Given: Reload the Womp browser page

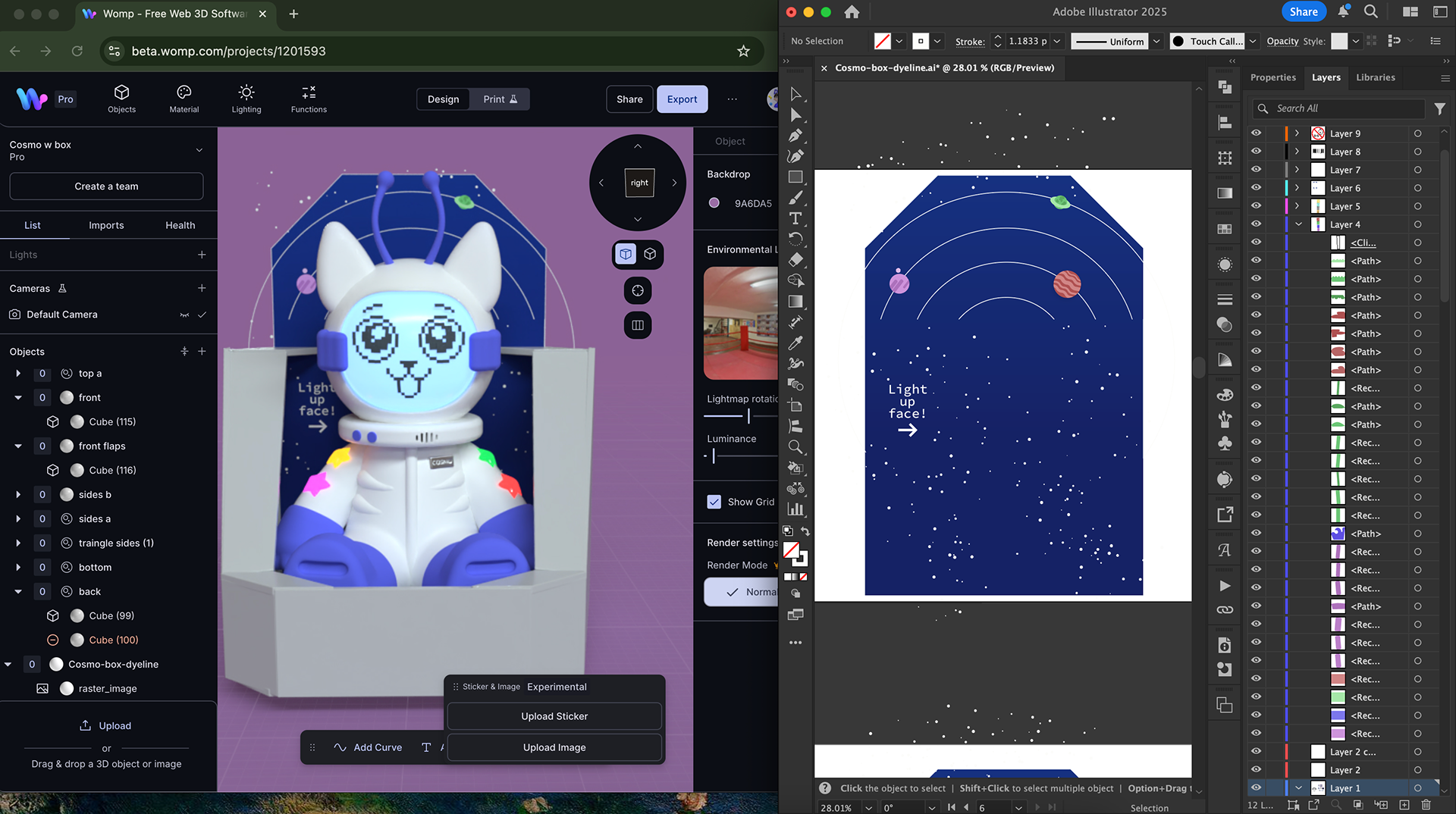Looking at the screenshot, I should [x=77, y=51].
